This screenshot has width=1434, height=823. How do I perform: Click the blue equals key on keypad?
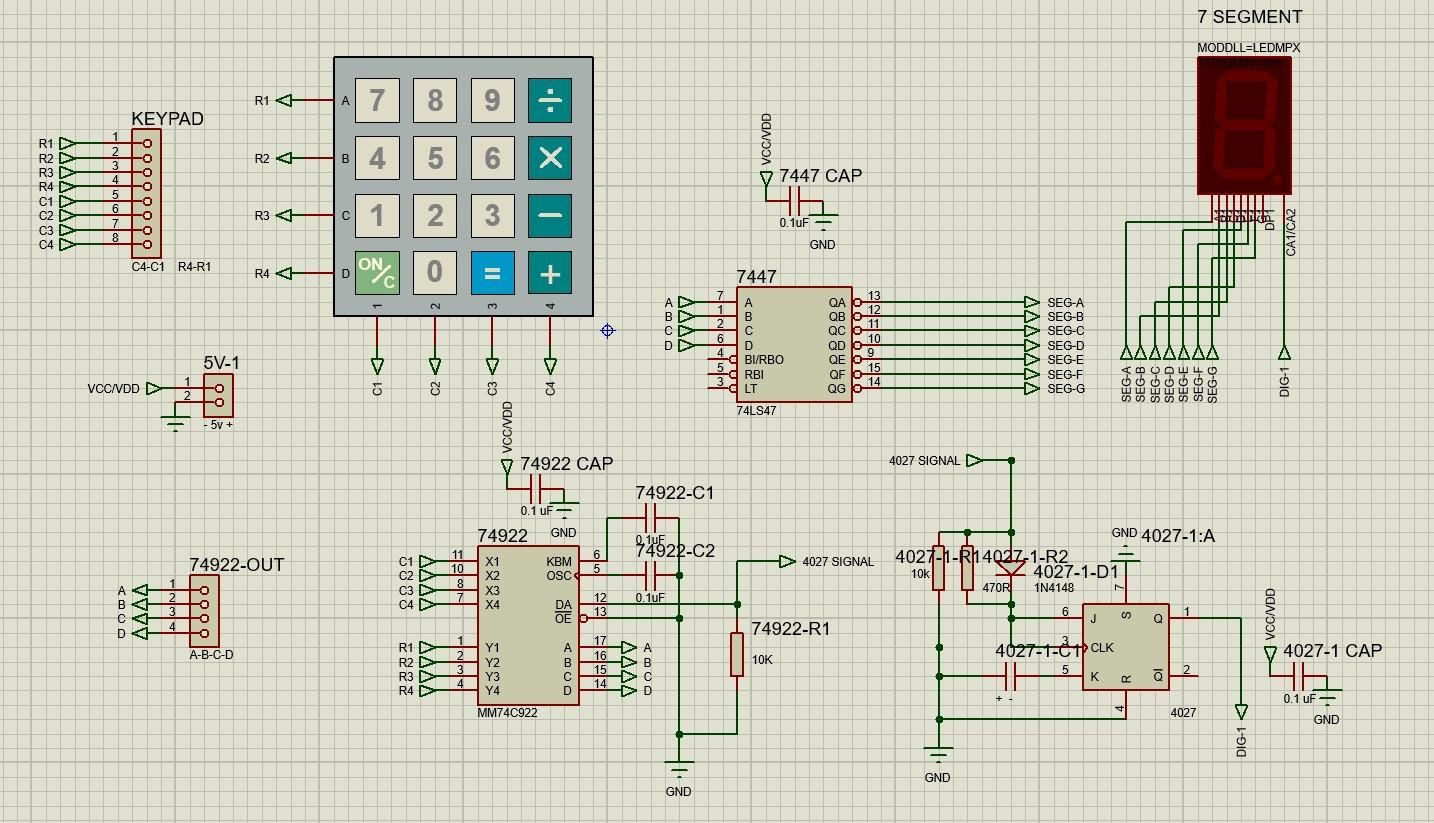[491, 271]
